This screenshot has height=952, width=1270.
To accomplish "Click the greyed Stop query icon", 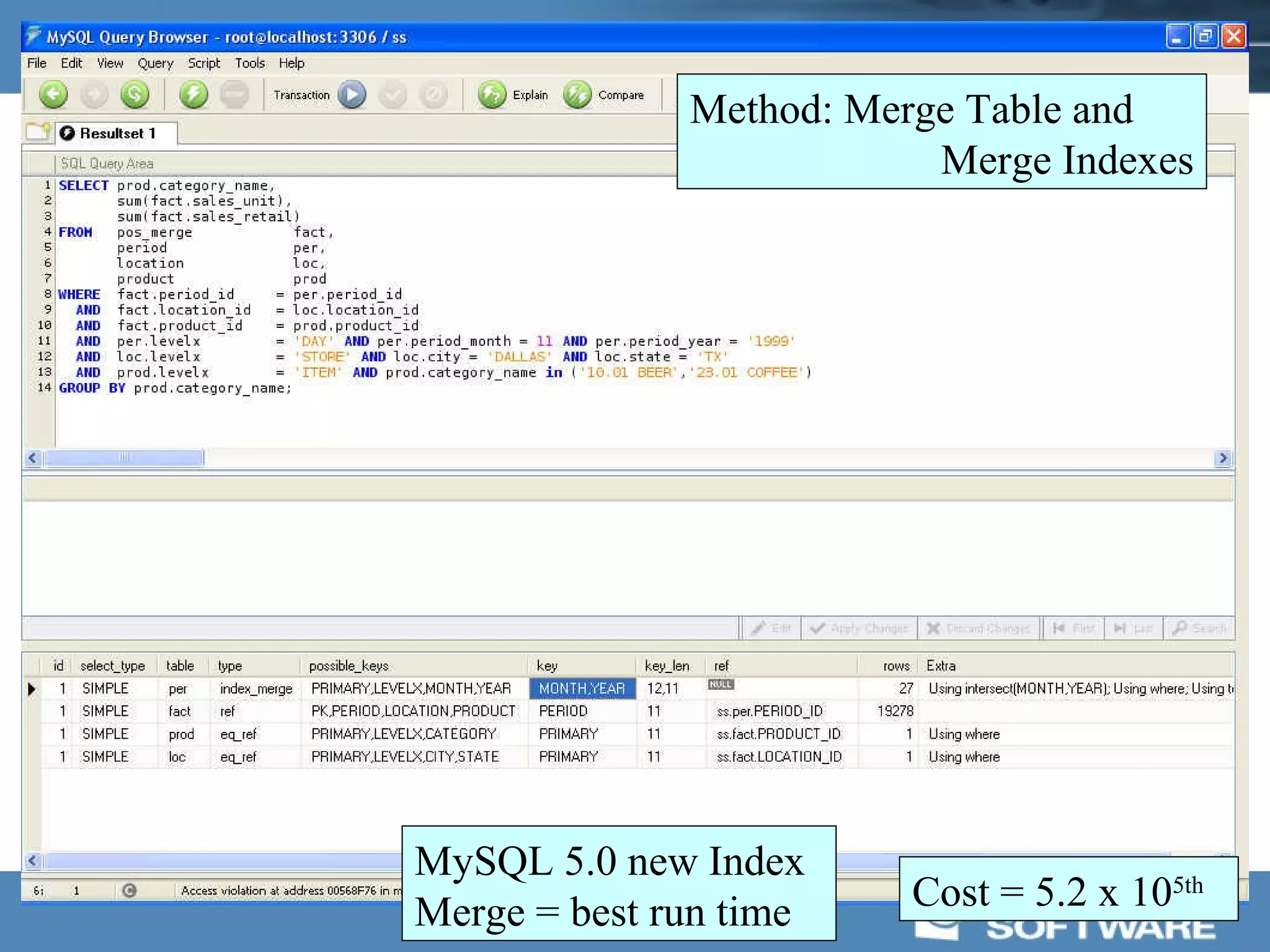I will [x=234, y=94].
